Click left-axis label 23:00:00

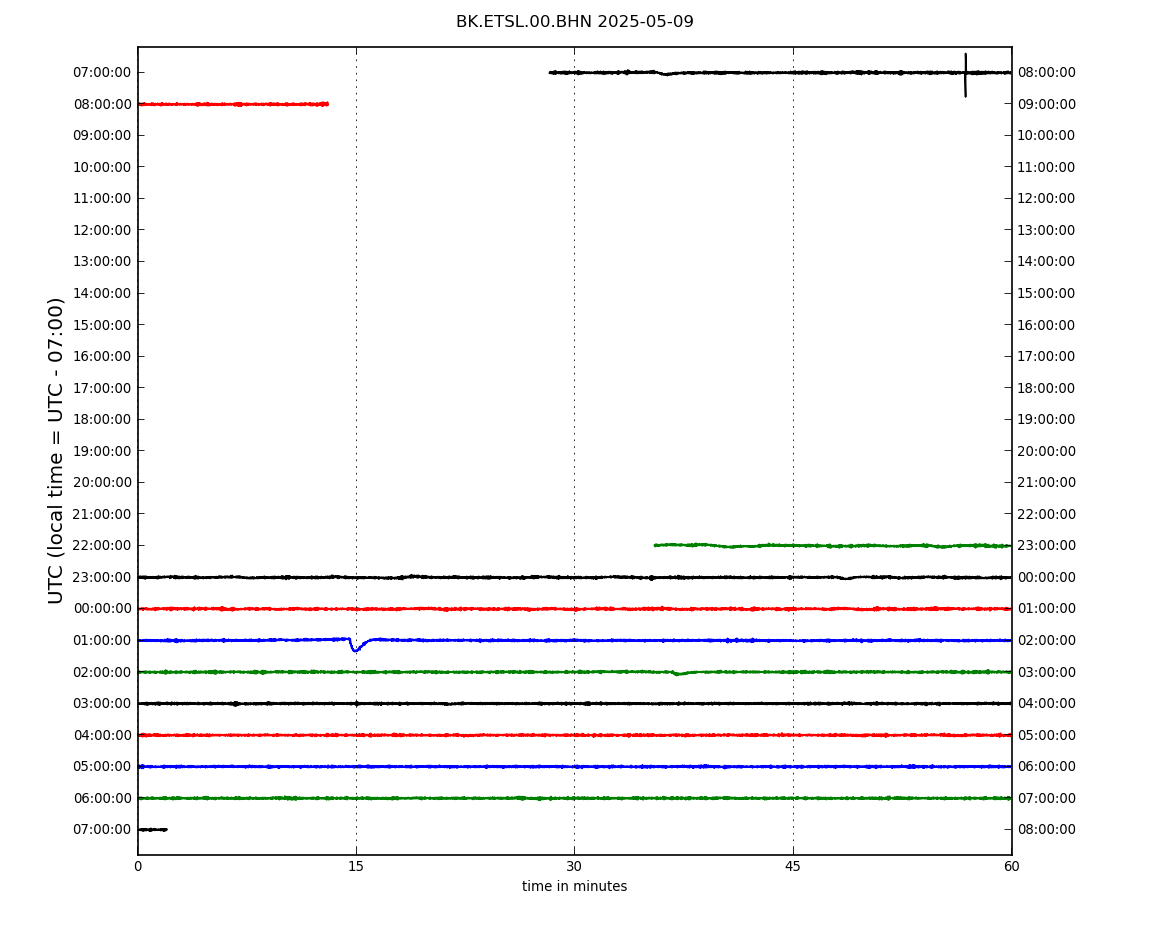click(102, 577)
